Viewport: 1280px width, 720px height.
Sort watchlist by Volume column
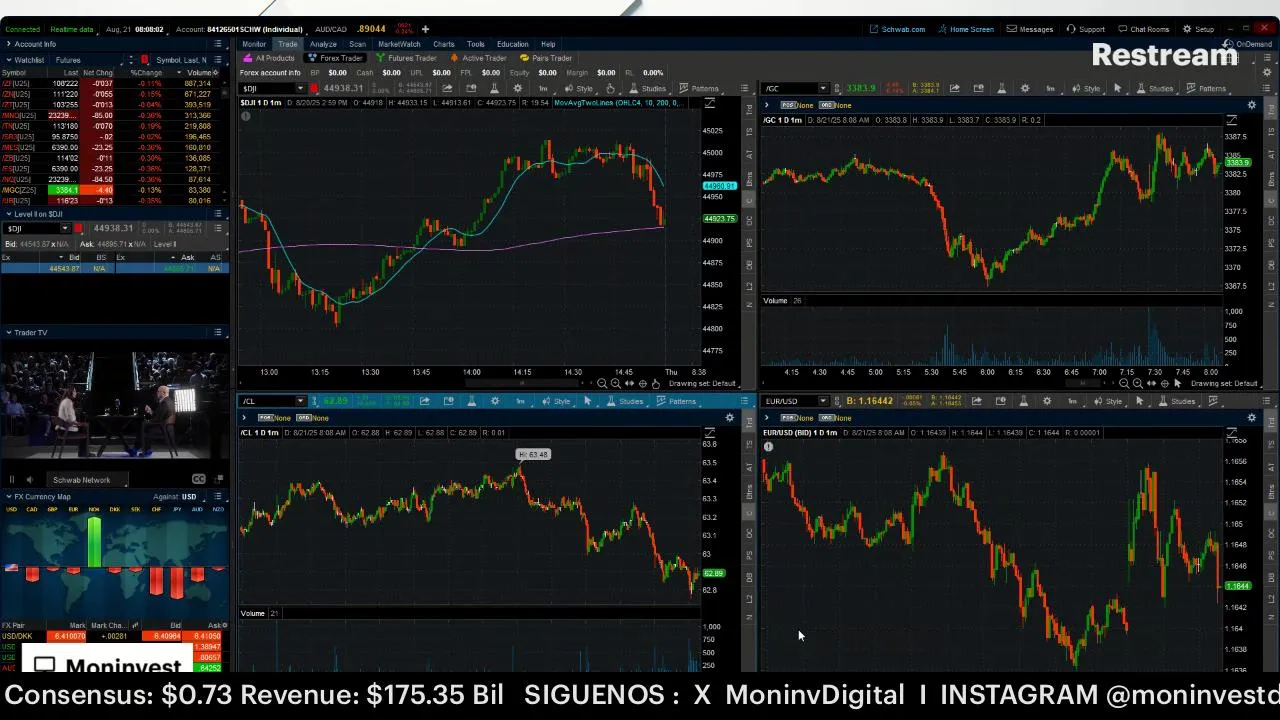click(200, 73)
